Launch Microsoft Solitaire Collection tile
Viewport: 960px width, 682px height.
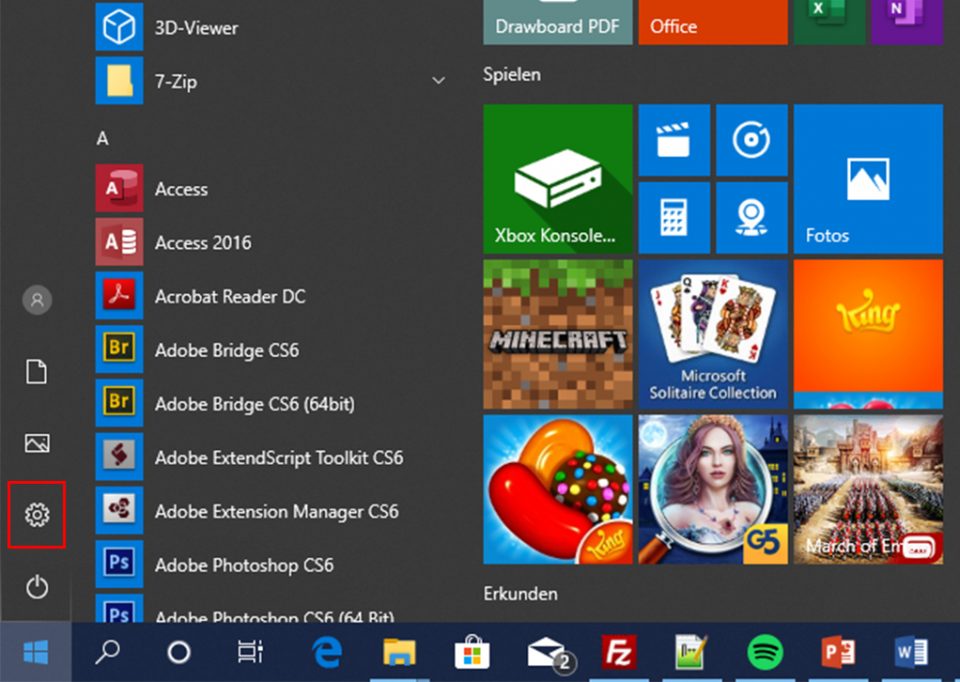pyautogui.click(x=713, y=334)
